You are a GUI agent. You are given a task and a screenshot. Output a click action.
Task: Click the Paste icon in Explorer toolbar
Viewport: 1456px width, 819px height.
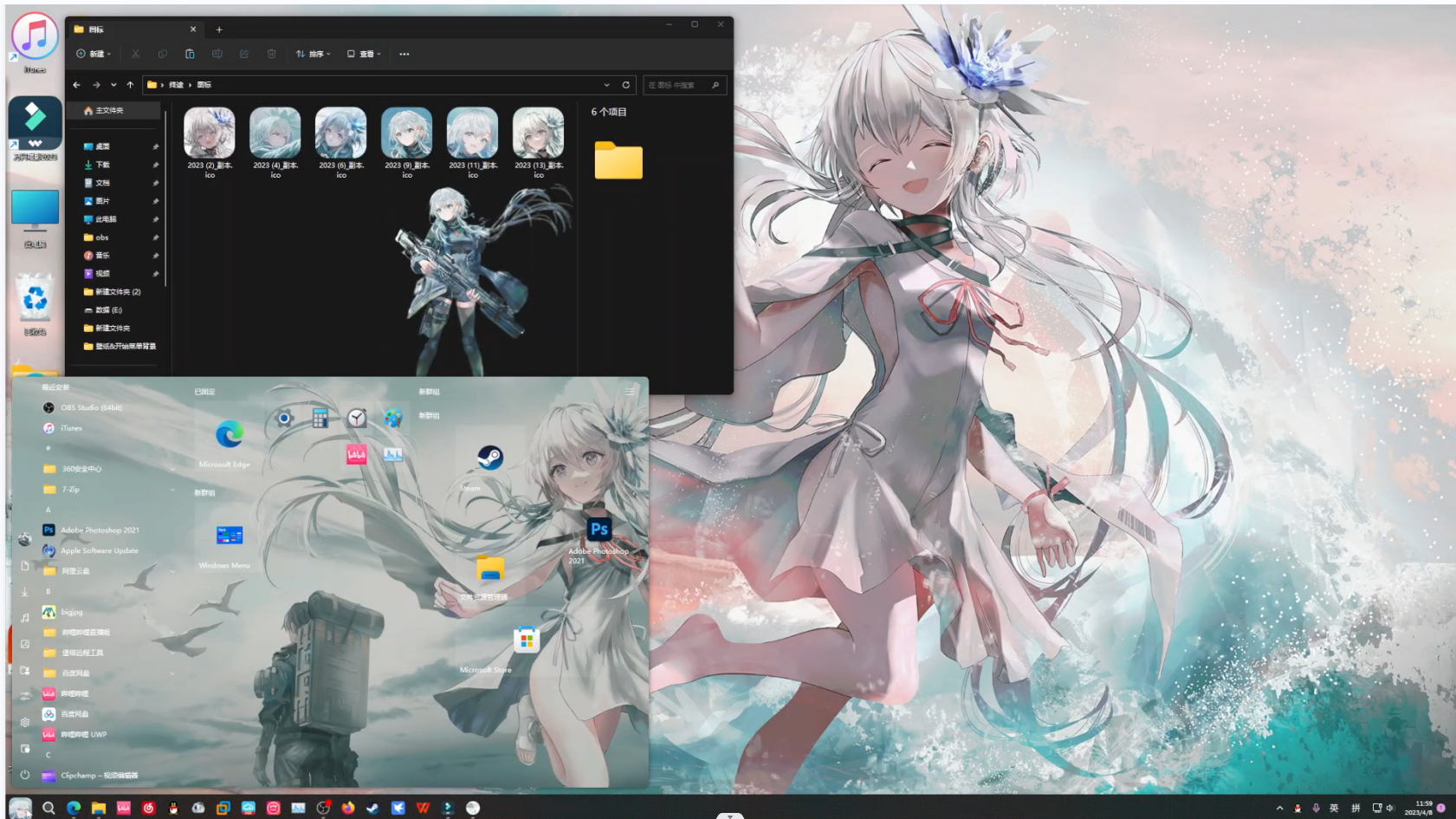pos(190,54)
